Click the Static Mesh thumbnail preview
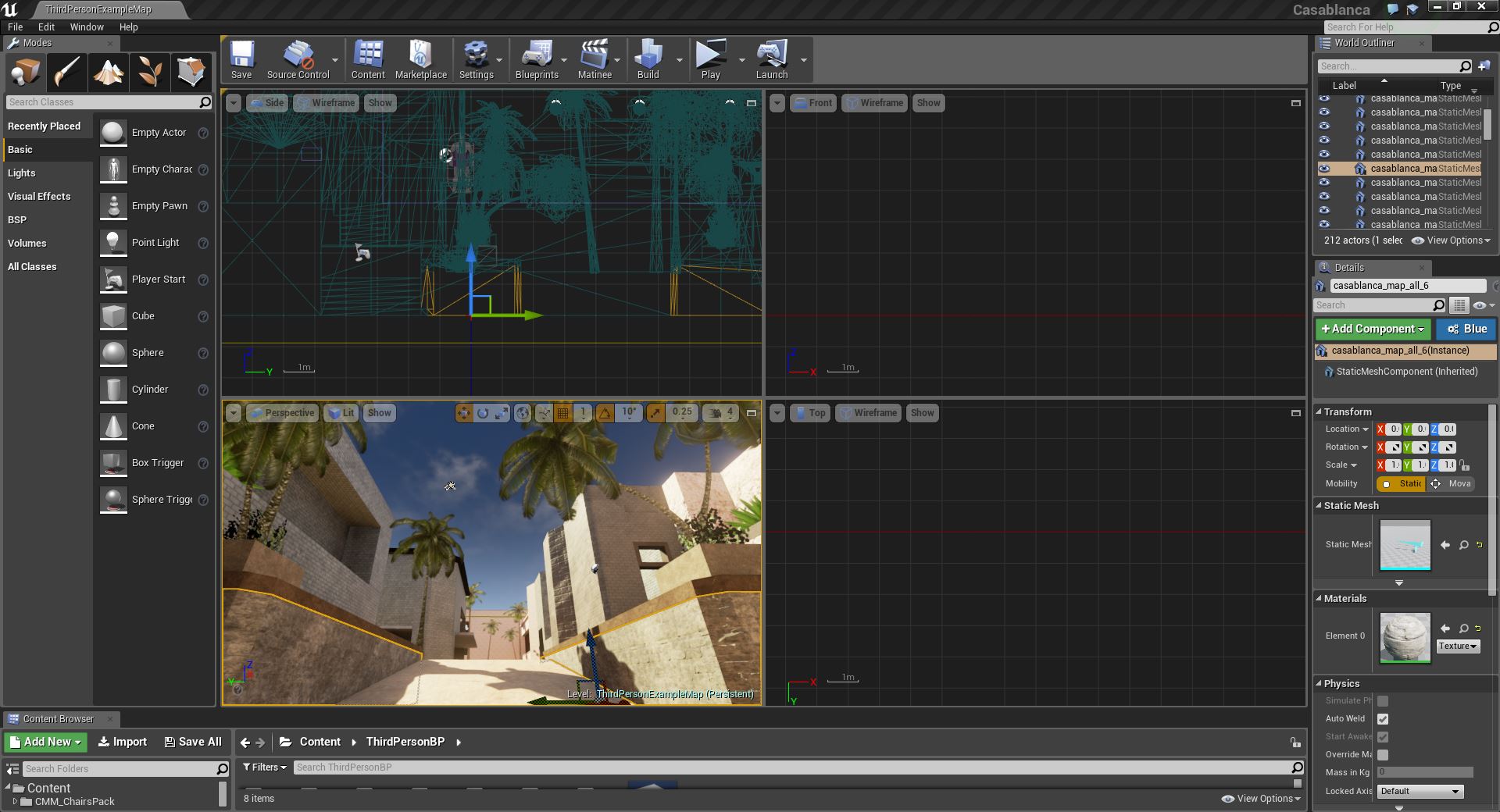Screen dimensions: 1500x812 [1405, 545]
